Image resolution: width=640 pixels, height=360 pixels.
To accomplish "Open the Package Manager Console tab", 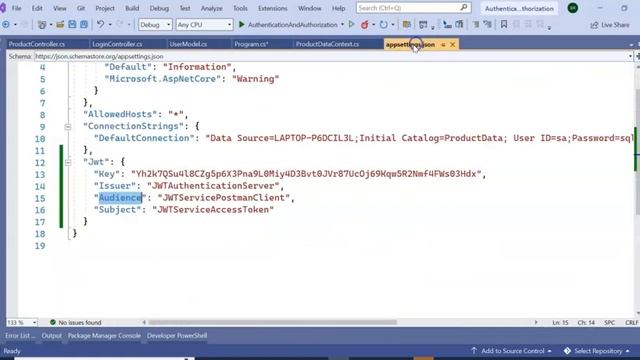I will (x=104, y=336).
